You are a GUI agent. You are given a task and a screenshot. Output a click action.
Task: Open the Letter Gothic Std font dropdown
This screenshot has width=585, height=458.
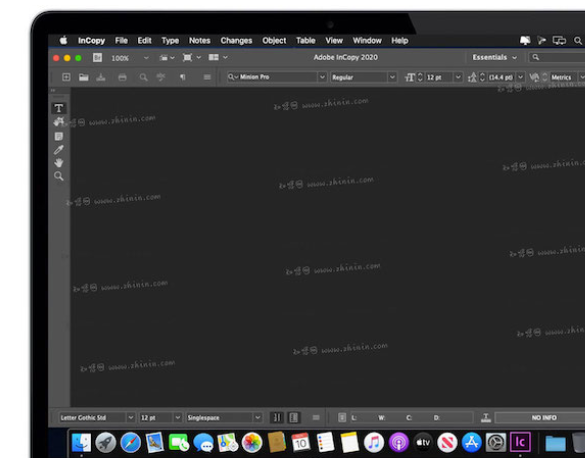131,418
